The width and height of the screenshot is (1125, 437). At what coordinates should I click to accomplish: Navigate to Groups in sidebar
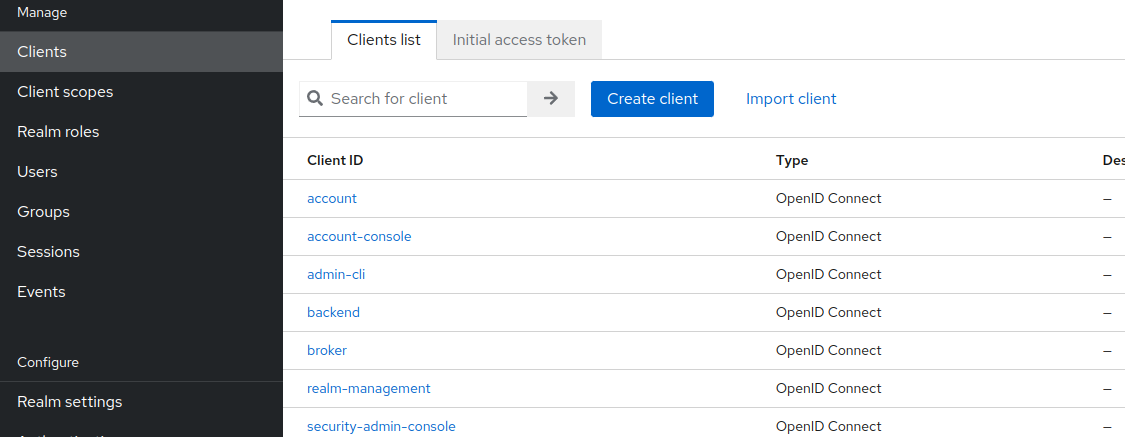(x=141, y=212)
